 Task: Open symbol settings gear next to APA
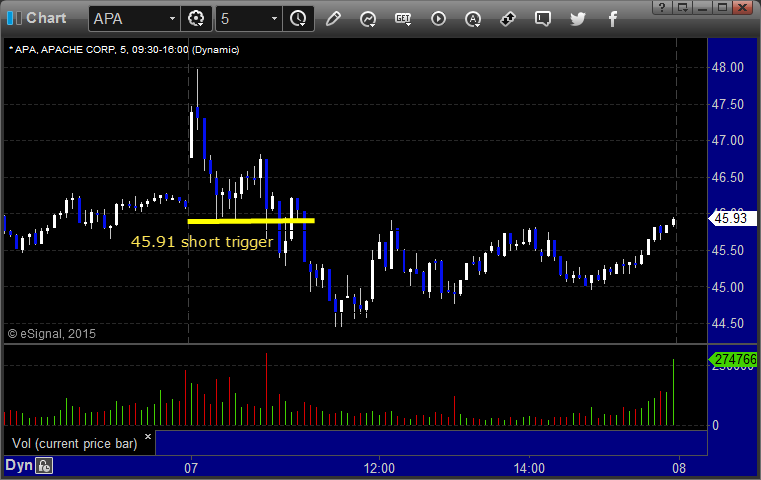(196, 19)
